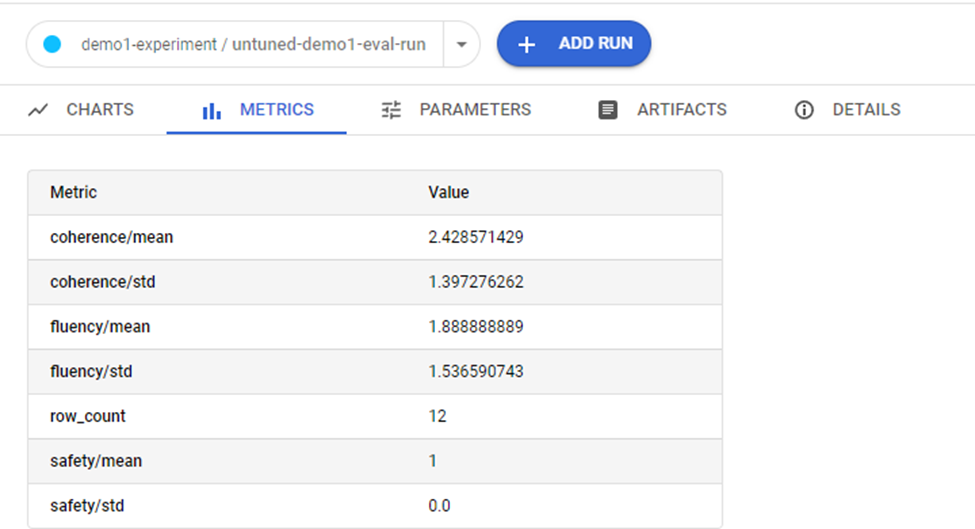This screenshot has width=975, height=529.
Task: Select the METRICS tab label
Action: click(x=277, y=110)
